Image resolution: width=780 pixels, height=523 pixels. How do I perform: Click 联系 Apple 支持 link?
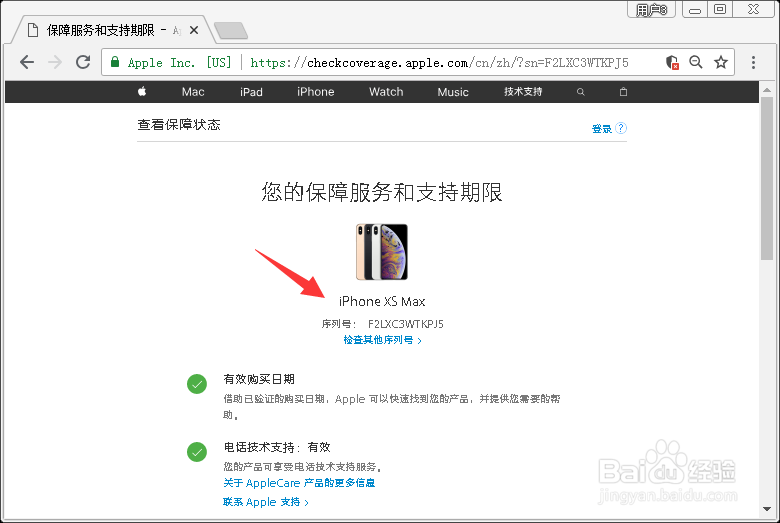(266, 502)
